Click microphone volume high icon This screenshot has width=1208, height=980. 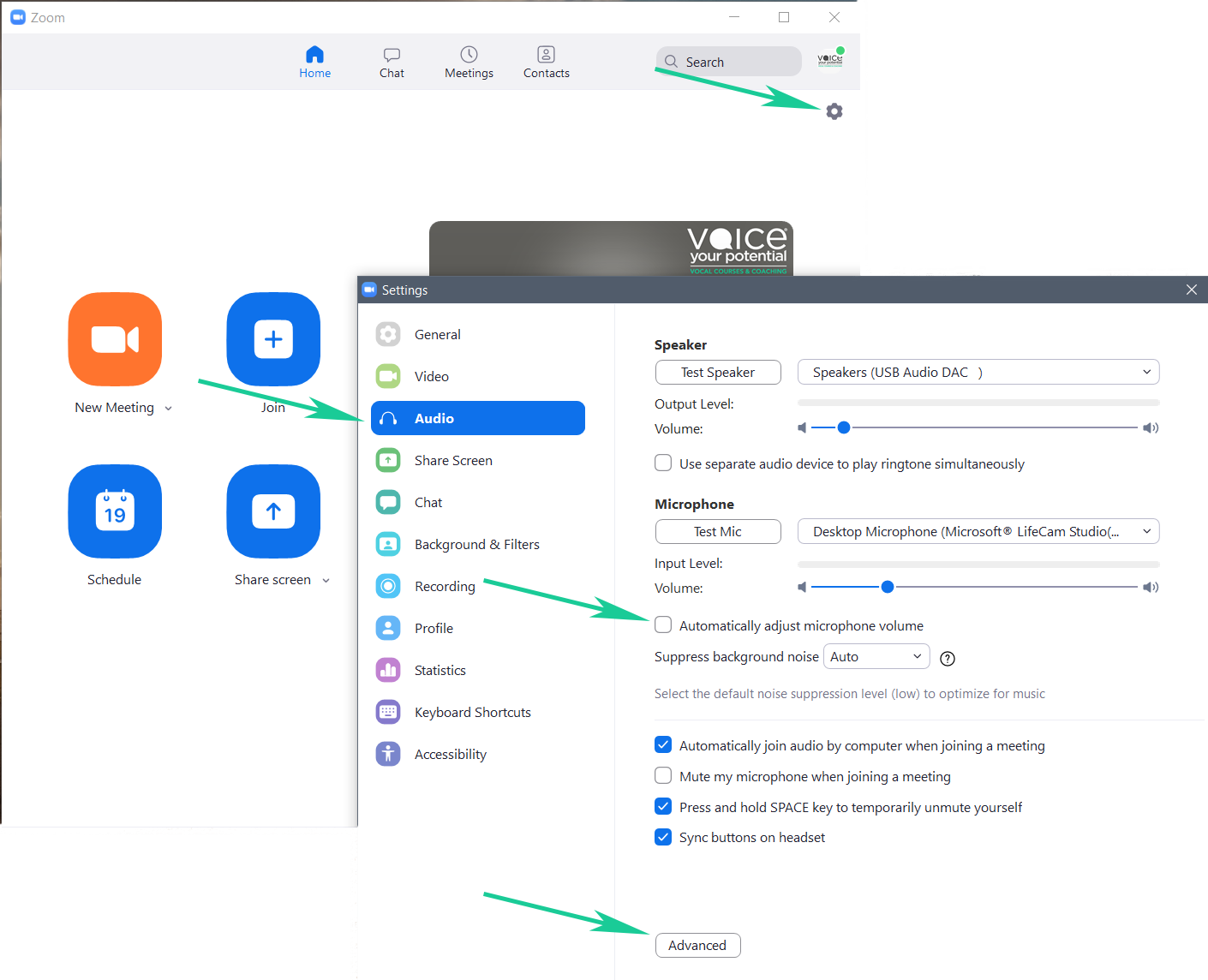click(1151, 587)
